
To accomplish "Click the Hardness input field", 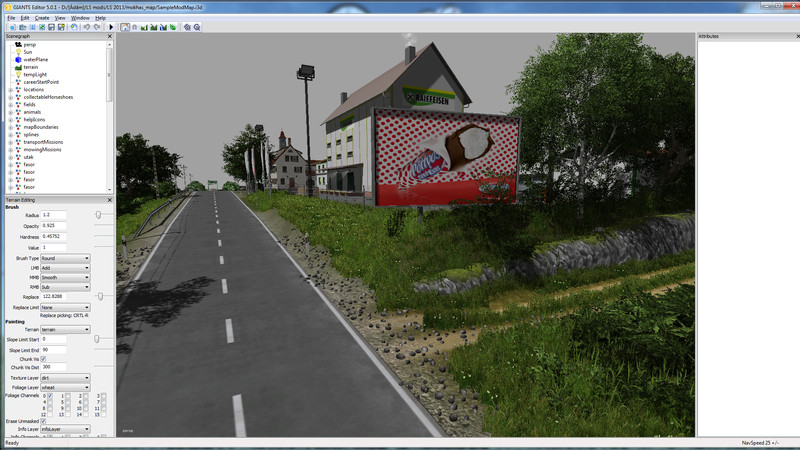I will tap(54, 236).
